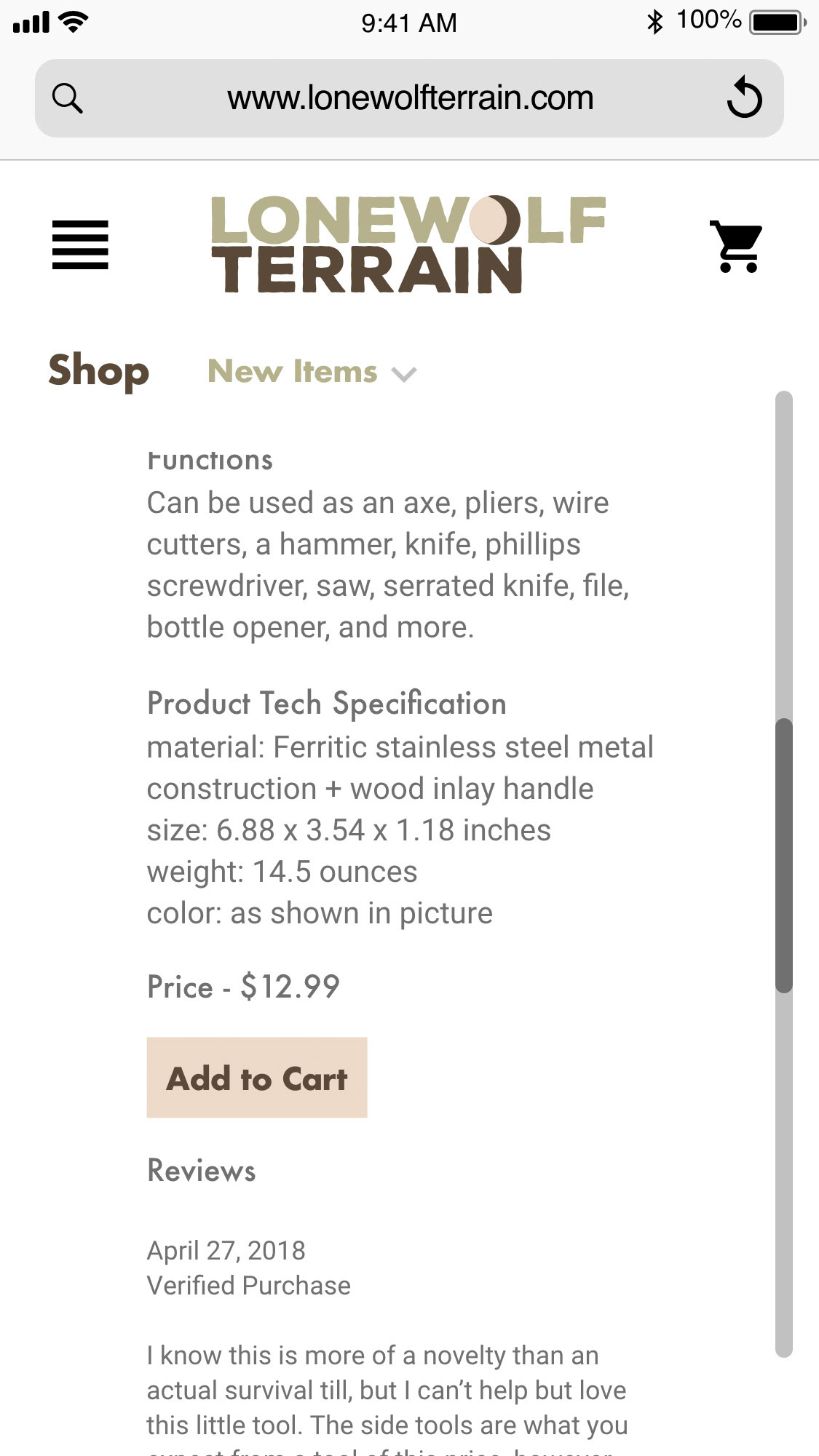Tap the Wi-Fi status icon
The width and height of the screenshot is (819, 1456).
pyautogui.click(x=74, y=22)
